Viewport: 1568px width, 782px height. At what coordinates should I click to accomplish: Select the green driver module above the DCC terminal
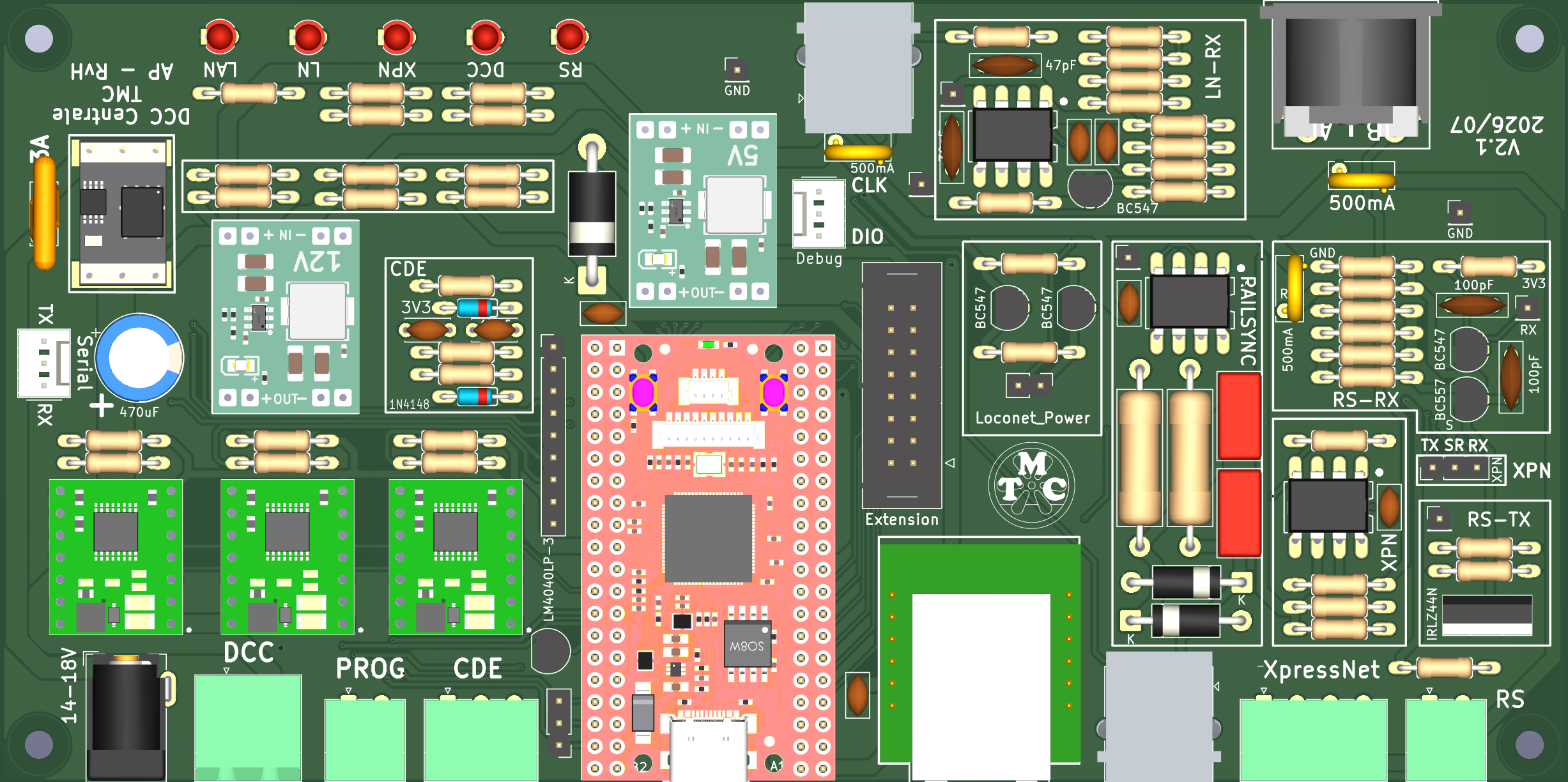click(x=116, y=557)
